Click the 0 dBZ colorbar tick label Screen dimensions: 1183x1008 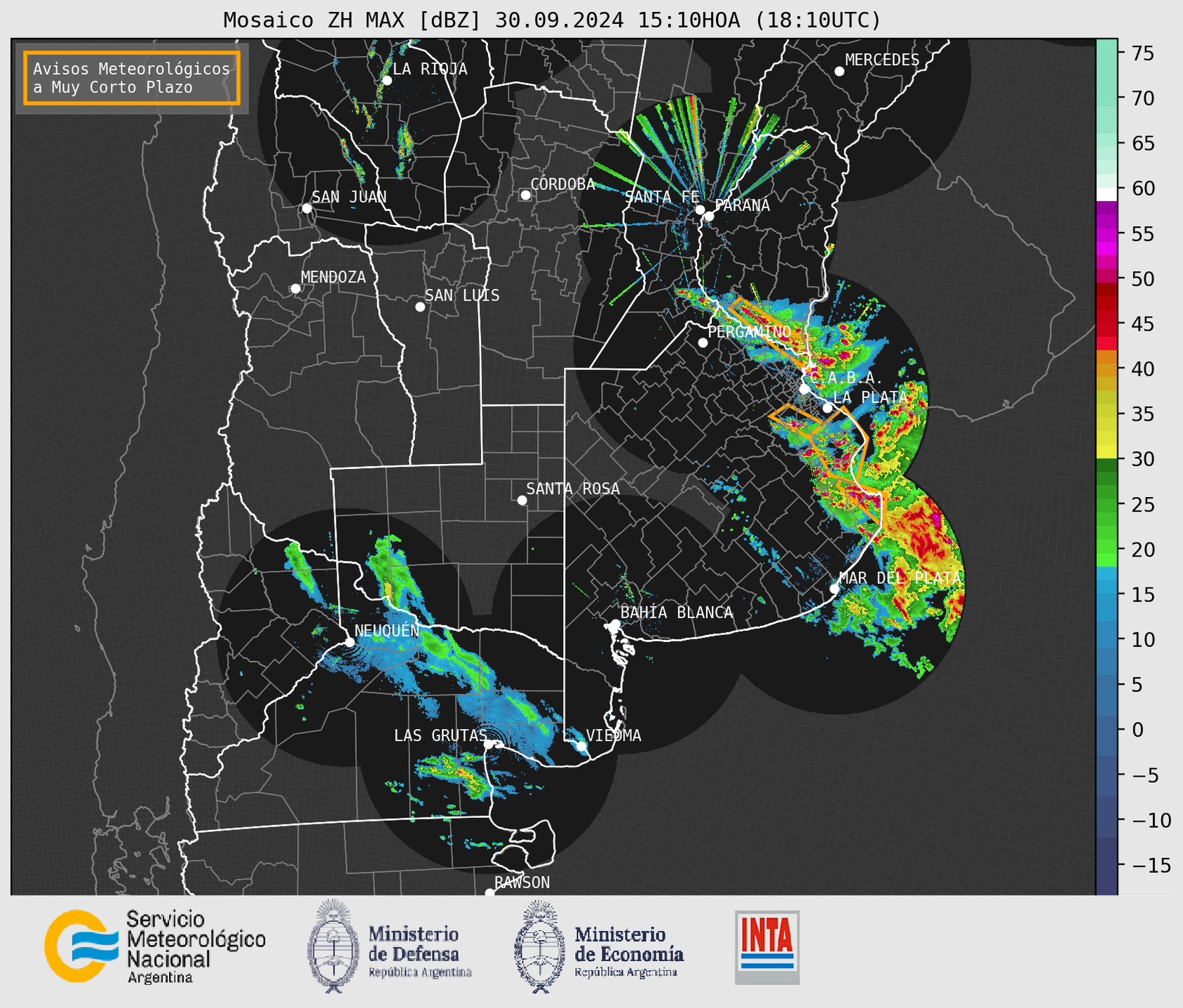pyautogui.click(x=1137, y=730)
